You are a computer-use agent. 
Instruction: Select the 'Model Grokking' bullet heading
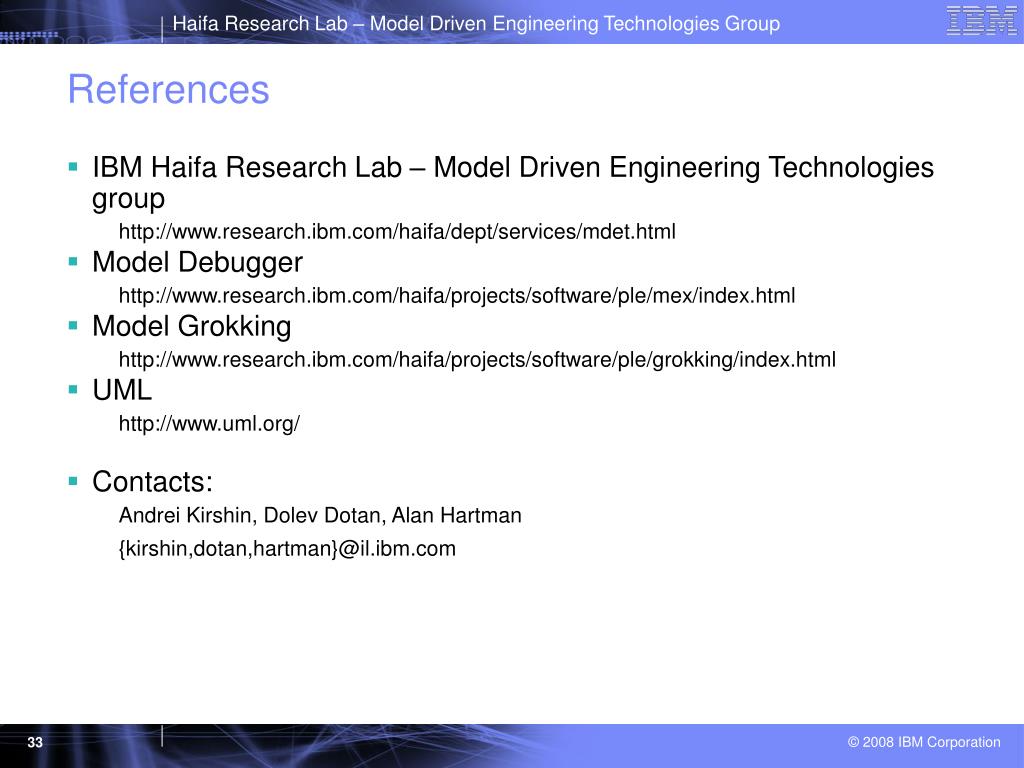point(191,327)
